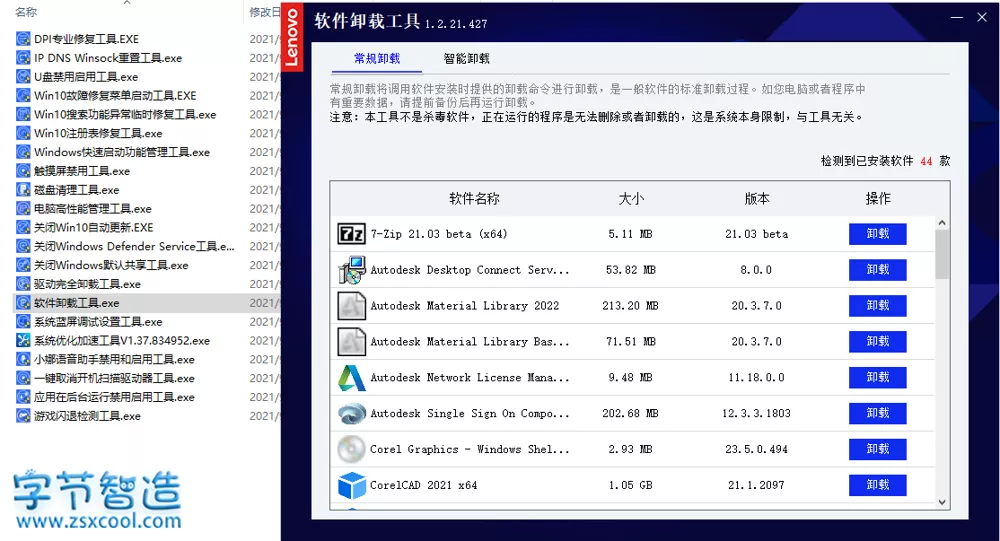
Task: Click the 修改日期 column header in Explorer
Action: pos(264,12)
